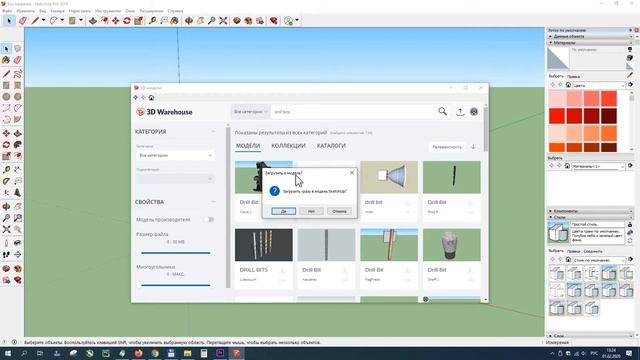
Task: Pick the Protractor tool in the left palette
Action: 6,181
